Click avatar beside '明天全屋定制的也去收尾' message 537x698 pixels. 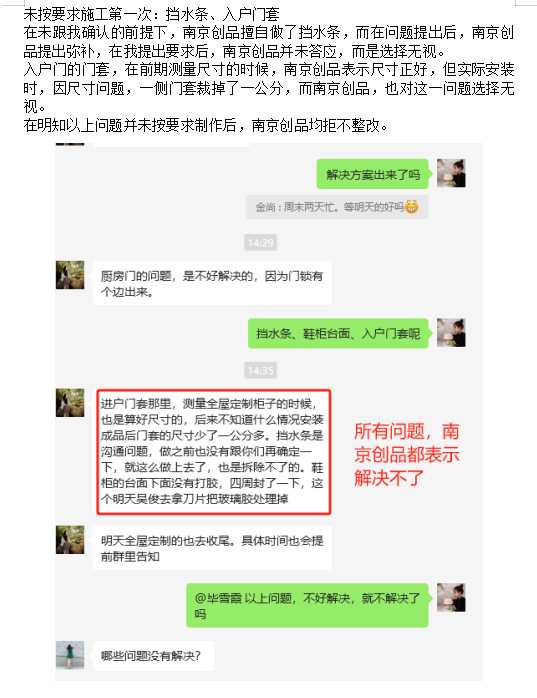(x=70, y=540)
